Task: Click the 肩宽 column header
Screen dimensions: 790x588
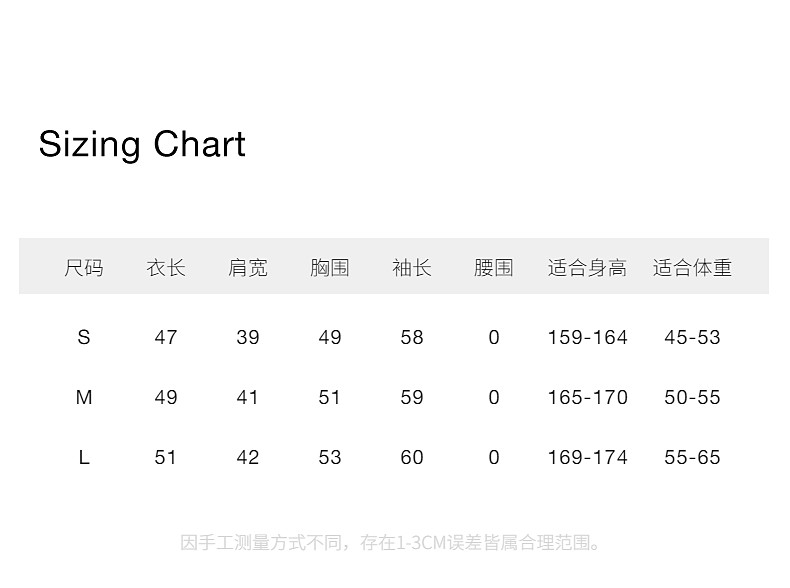Action: 248,268
